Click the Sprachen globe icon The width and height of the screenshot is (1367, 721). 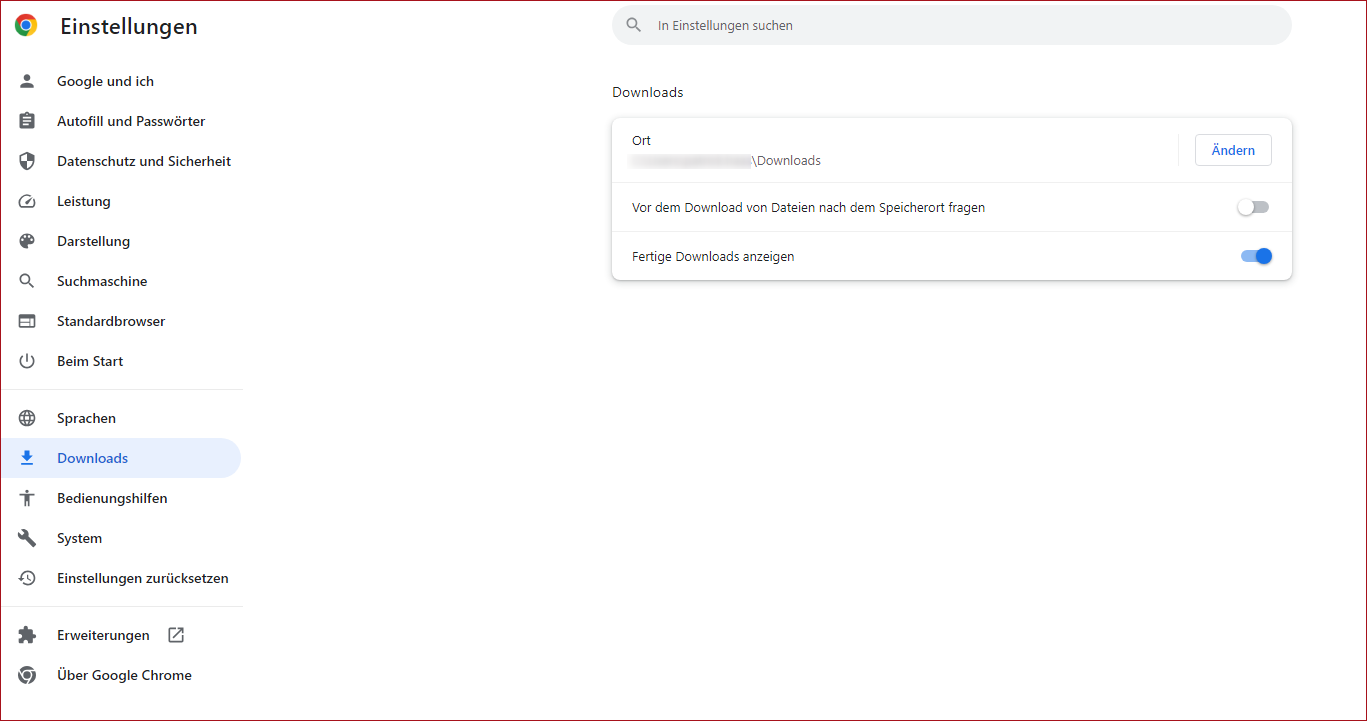(27, 418)
